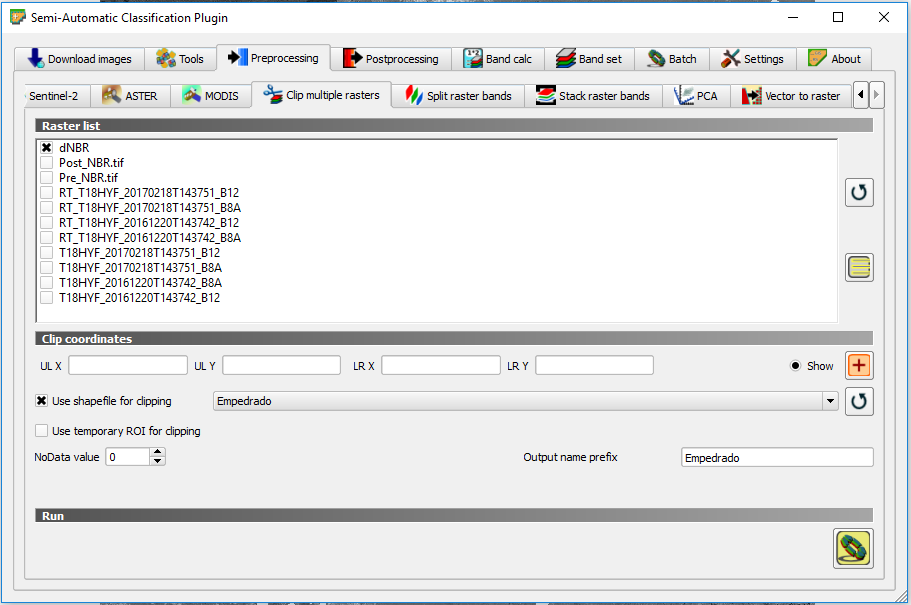Decrease the NoData value

157,461
